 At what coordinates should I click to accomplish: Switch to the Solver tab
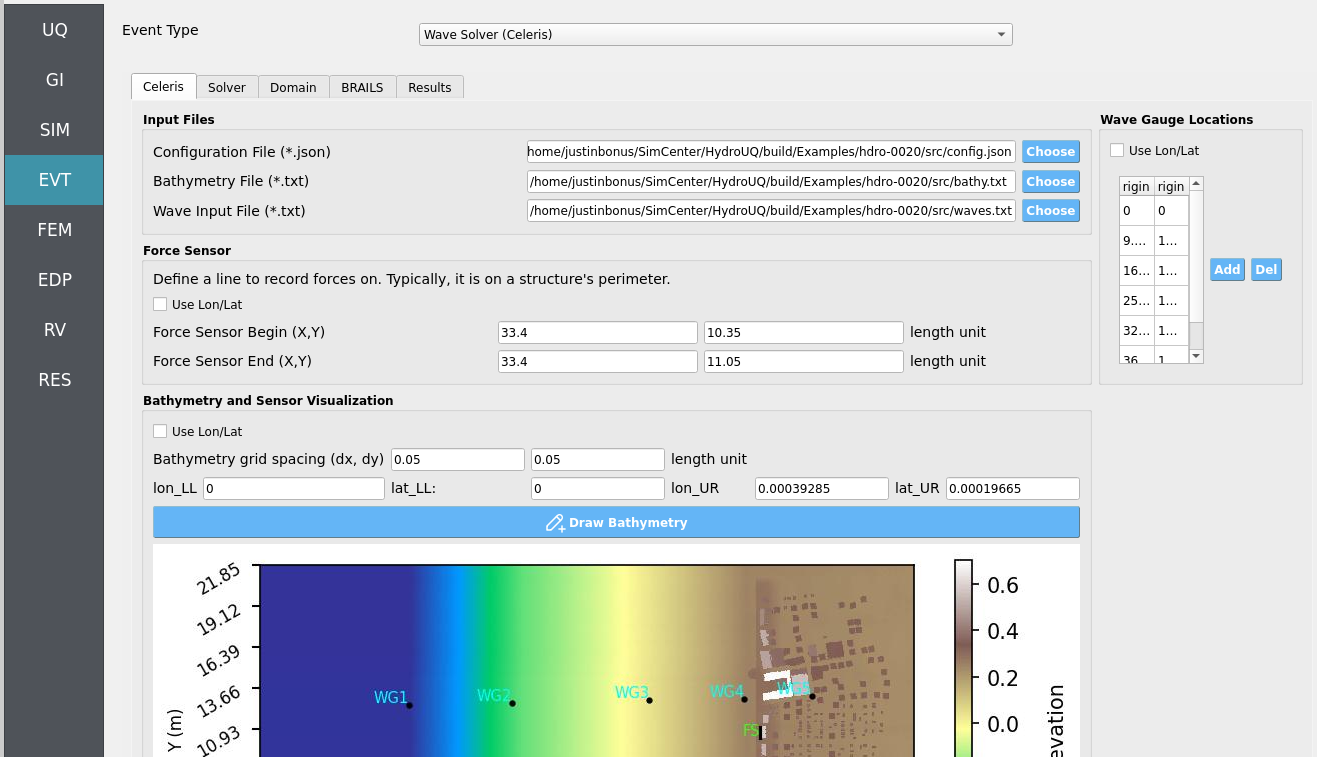point(227,88)
